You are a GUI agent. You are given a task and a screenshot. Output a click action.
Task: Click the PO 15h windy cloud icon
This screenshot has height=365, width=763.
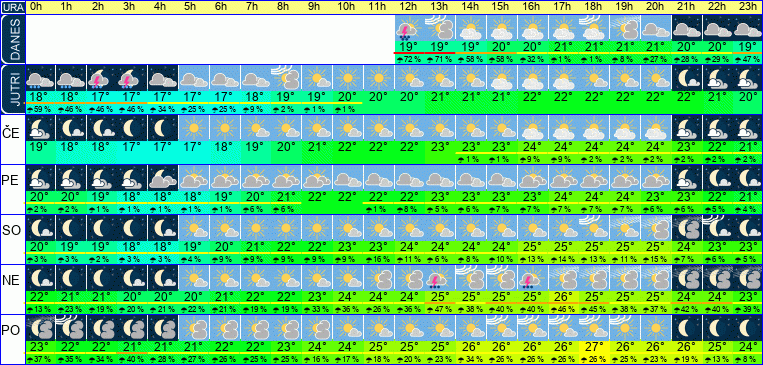pyautogui.click(x=501, y=328)
